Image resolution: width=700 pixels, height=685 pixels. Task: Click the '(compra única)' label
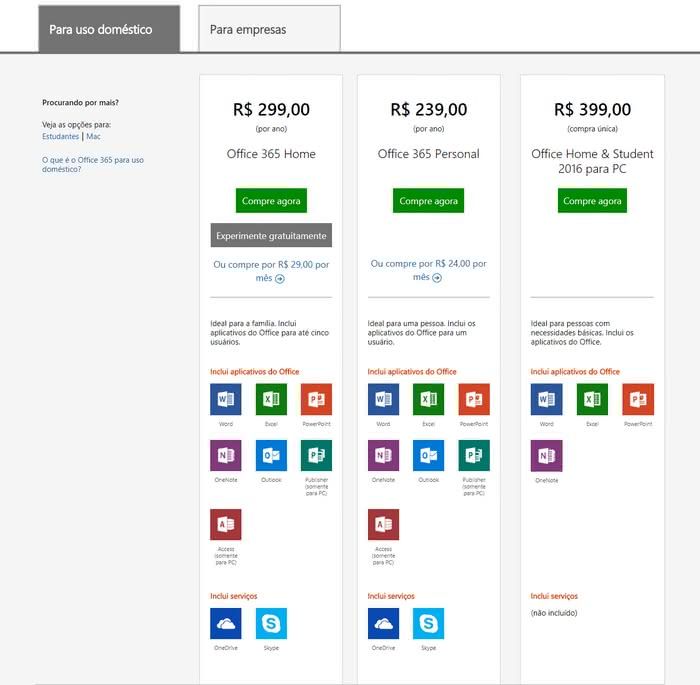click(x=592, y=129)
